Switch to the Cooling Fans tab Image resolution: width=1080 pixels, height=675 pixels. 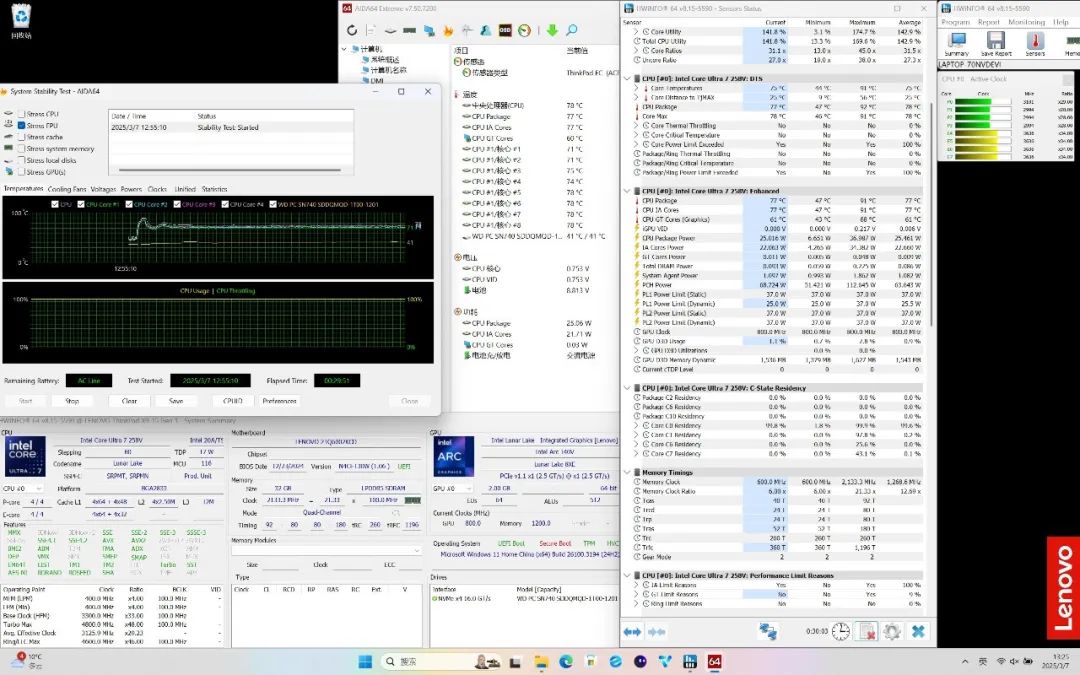click(x=67, y=189)
